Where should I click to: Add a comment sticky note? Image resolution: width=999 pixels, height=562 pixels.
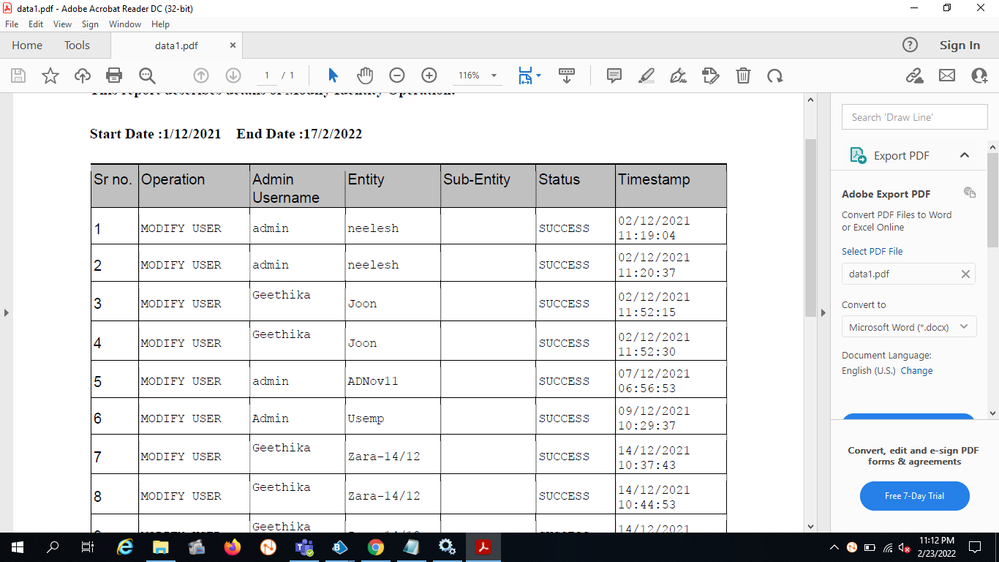click(x=614, y=76)
